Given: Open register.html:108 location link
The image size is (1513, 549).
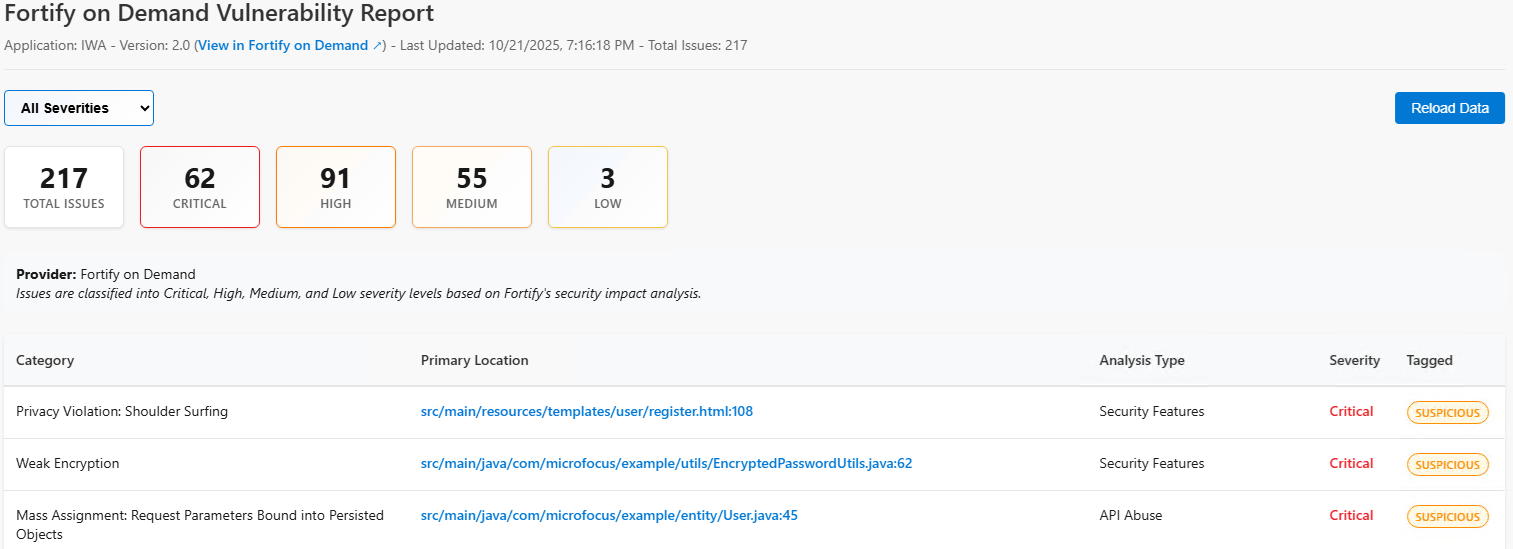Looking at the screenshot, I should (587, 411).
